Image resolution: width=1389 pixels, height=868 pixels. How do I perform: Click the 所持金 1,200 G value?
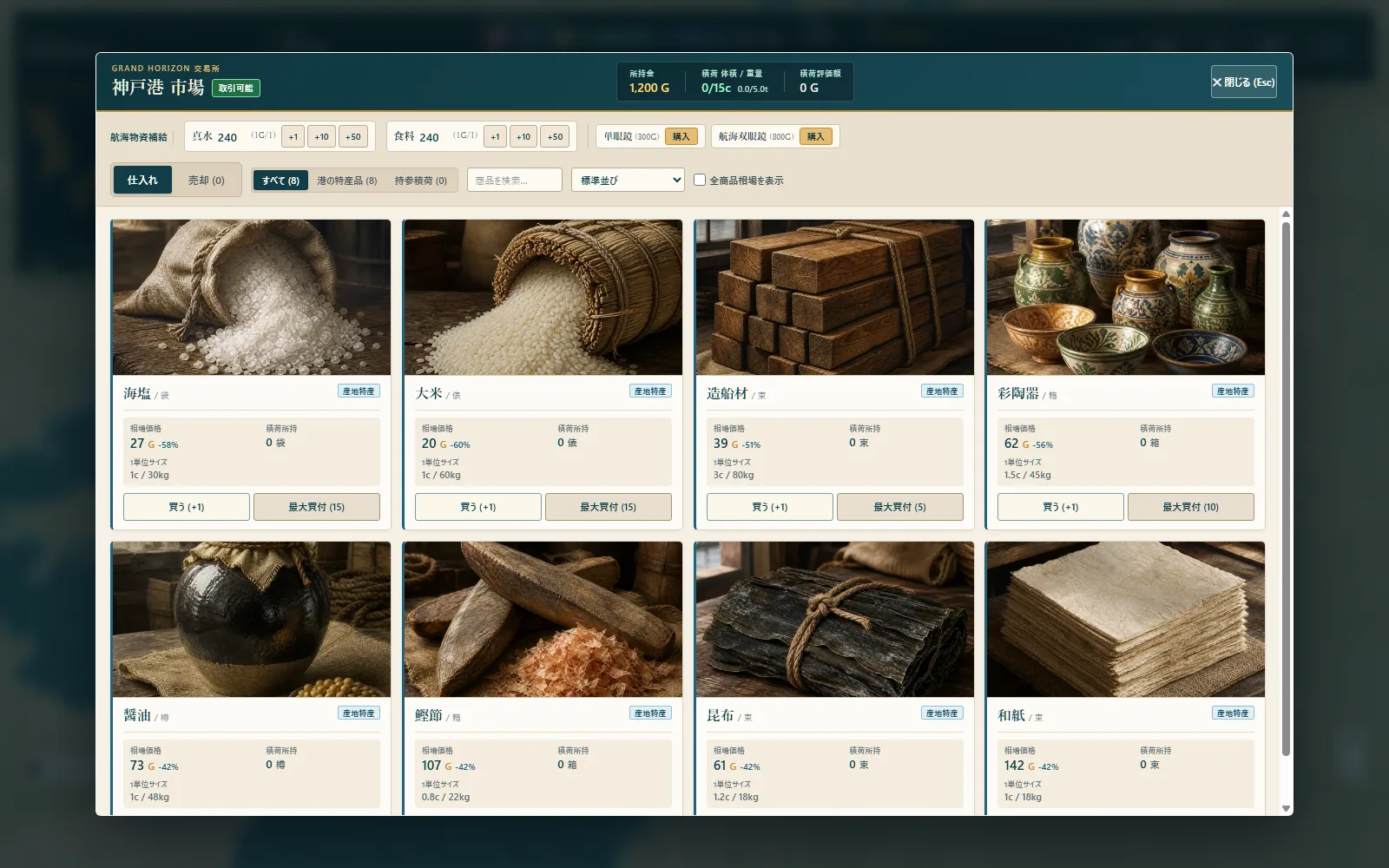click(649, 88)
